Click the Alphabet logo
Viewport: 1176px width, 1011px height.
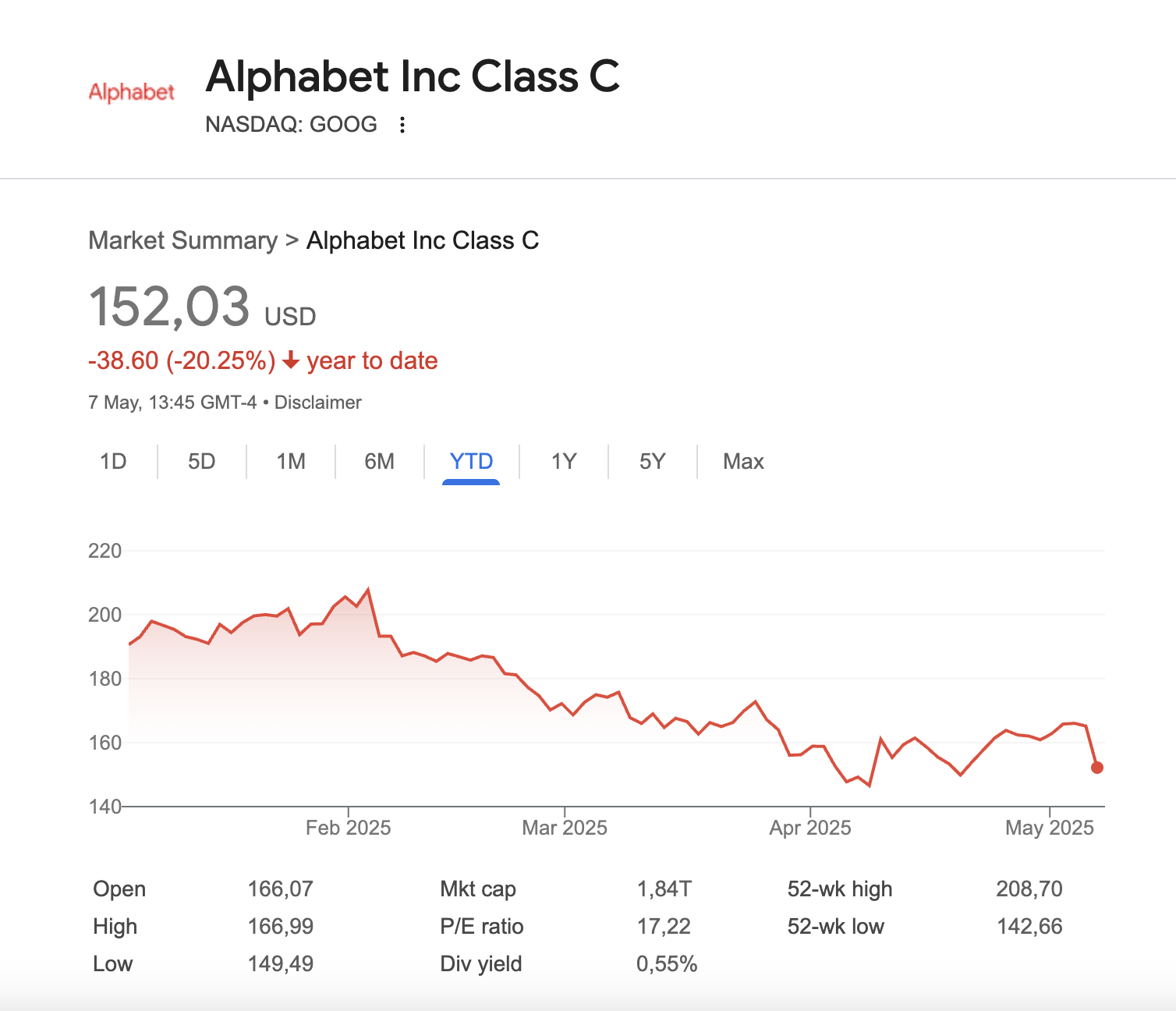pos(131,92)
